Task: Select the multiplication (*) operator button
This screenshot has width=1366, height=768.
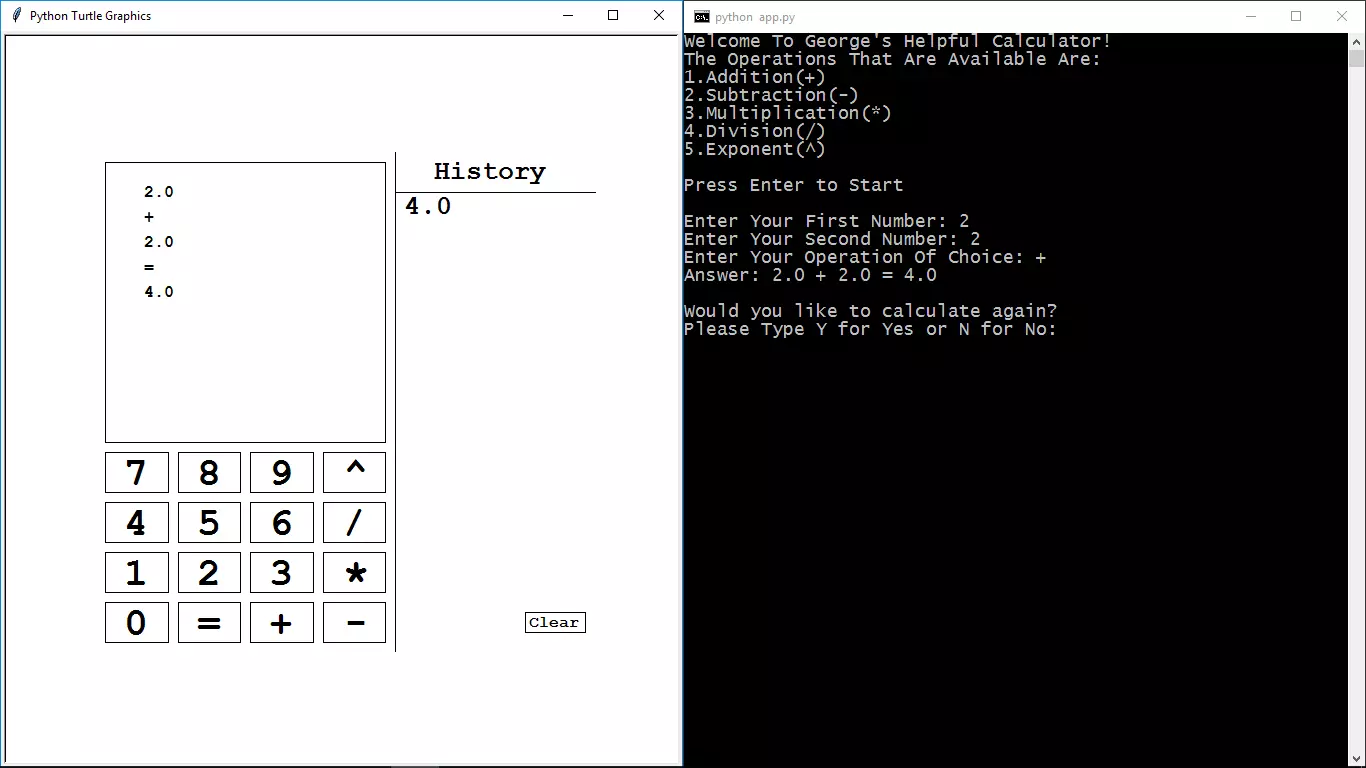Action: coord(354,572)
